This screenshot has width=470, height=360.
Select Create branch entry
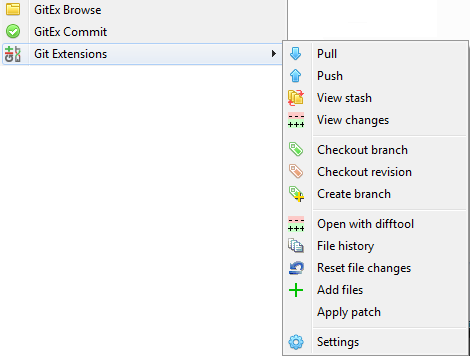(376, 194)
